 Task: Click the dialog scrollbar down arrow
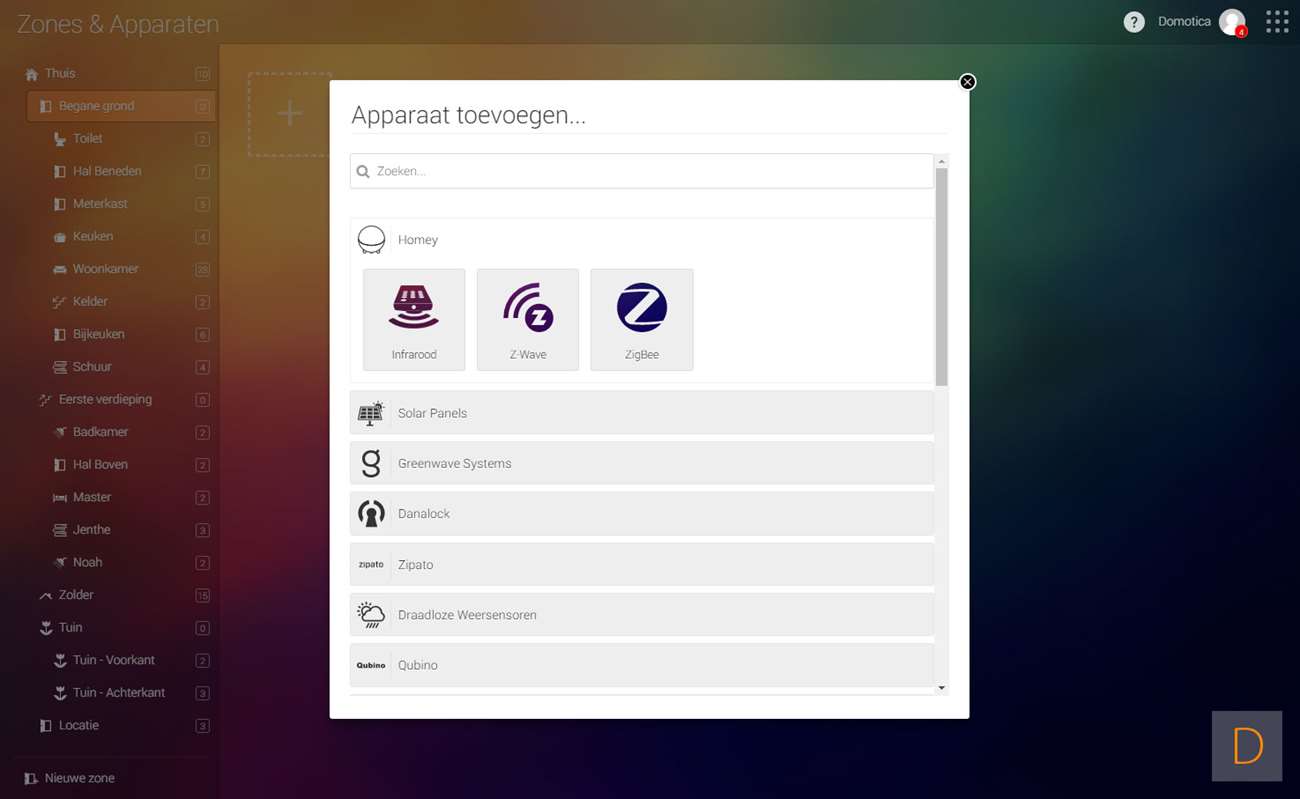point(941,688)
